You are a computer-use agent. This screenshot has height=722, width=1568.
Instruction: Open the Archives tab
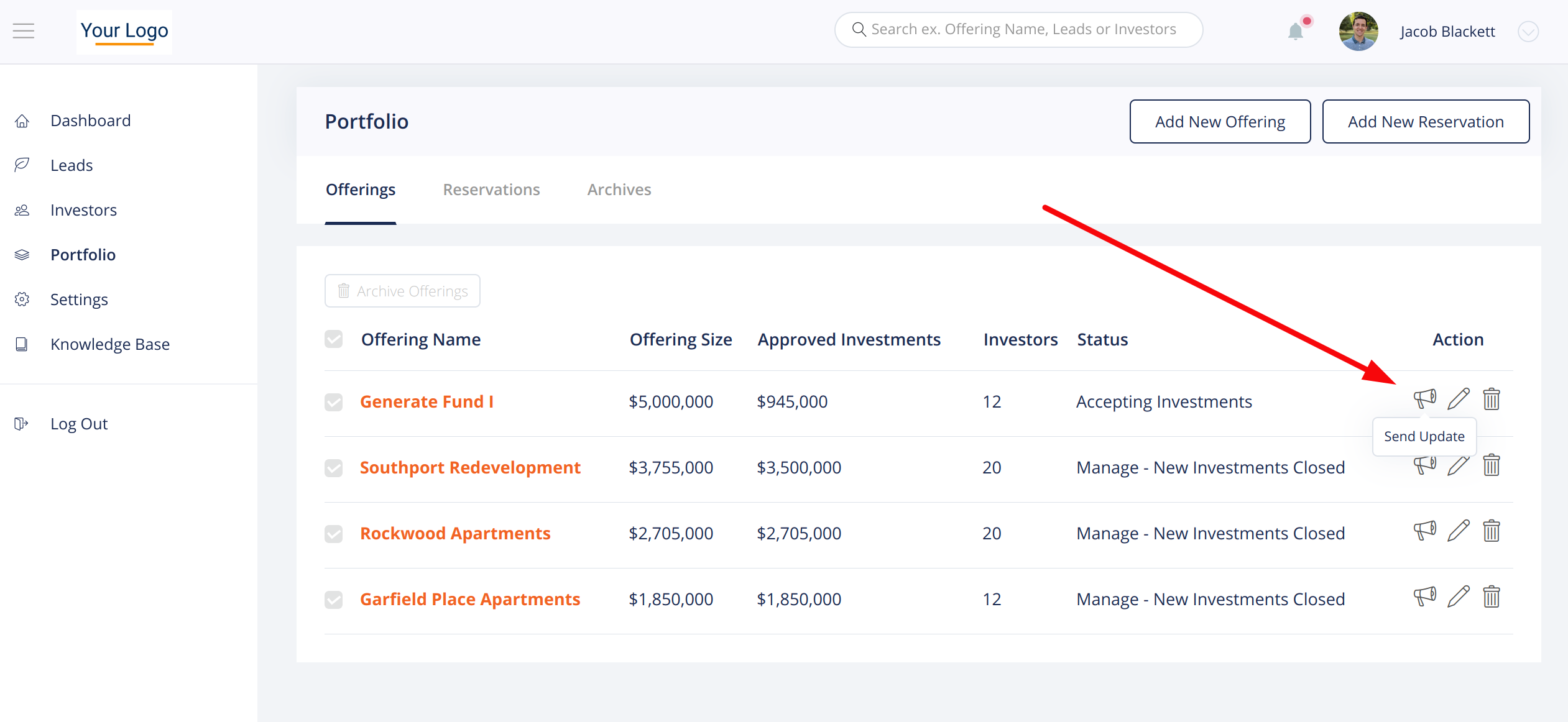pyautogui.click(x=619, y=190)
